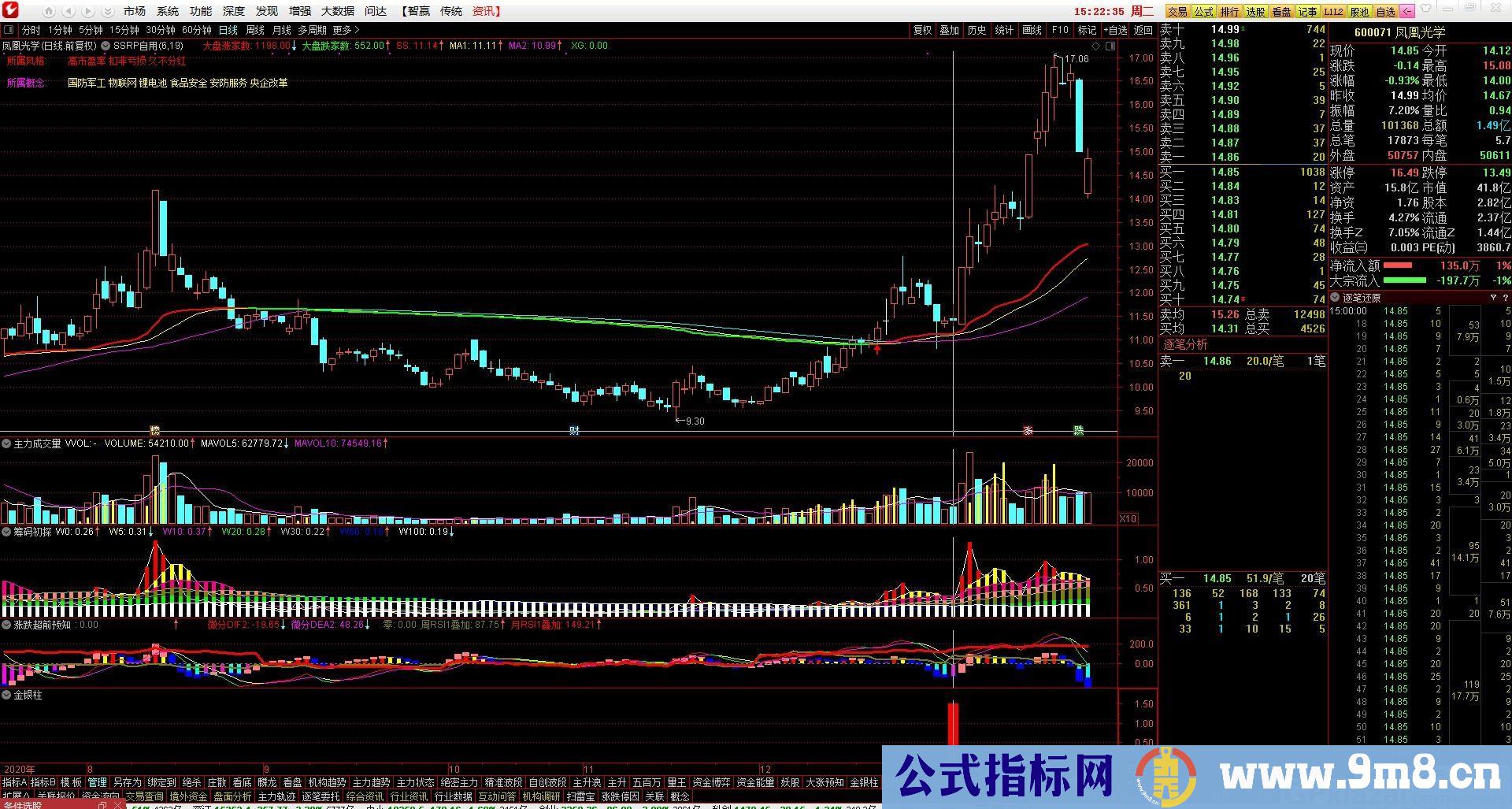Viewport: 1512px width, 809px height.
Task: Click the 复权 toolbar item
Action: tap(922, 30)
